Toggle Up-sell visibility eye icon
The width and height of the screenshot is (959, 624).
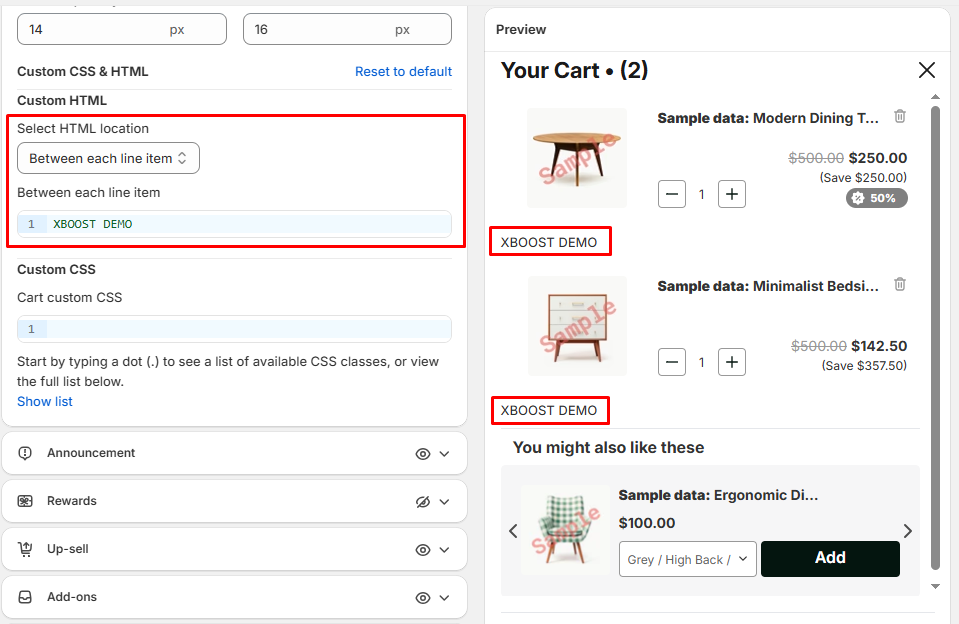pos(423,550)
